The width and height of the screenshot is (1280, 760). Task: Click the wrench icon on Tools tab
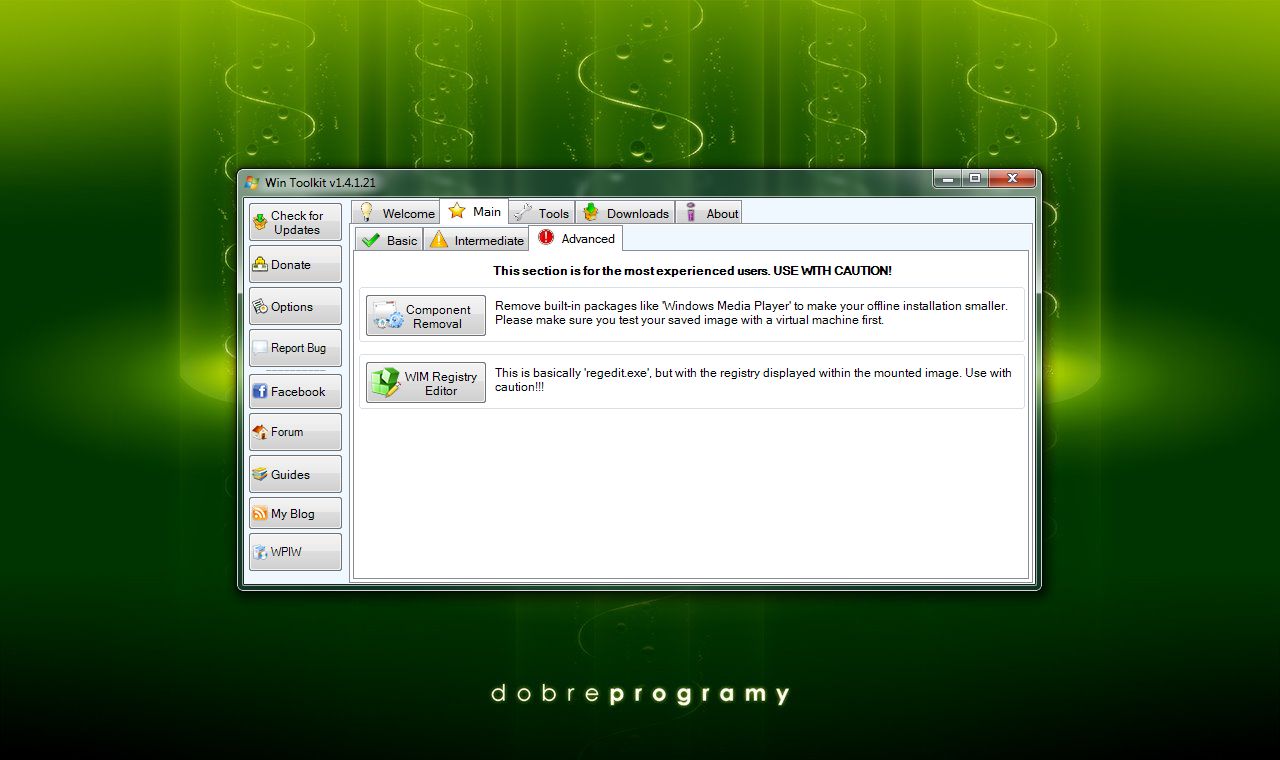tap(523, 212)
